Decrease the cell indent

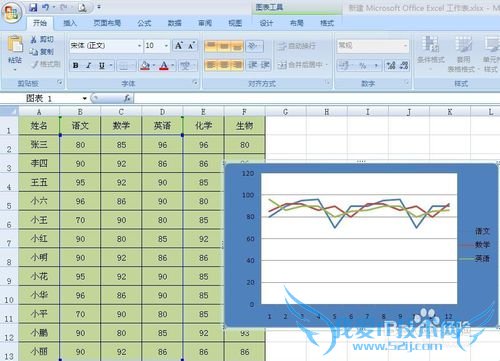coord(253,65)
